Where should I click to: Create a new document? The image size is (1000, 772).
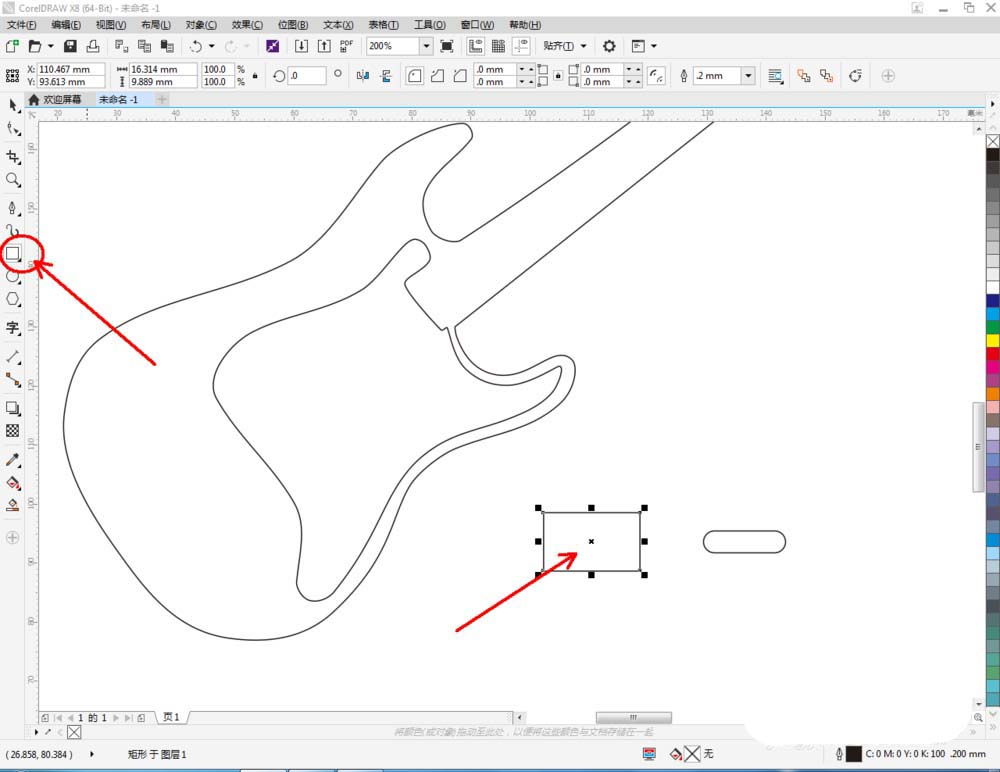[12, 46]
